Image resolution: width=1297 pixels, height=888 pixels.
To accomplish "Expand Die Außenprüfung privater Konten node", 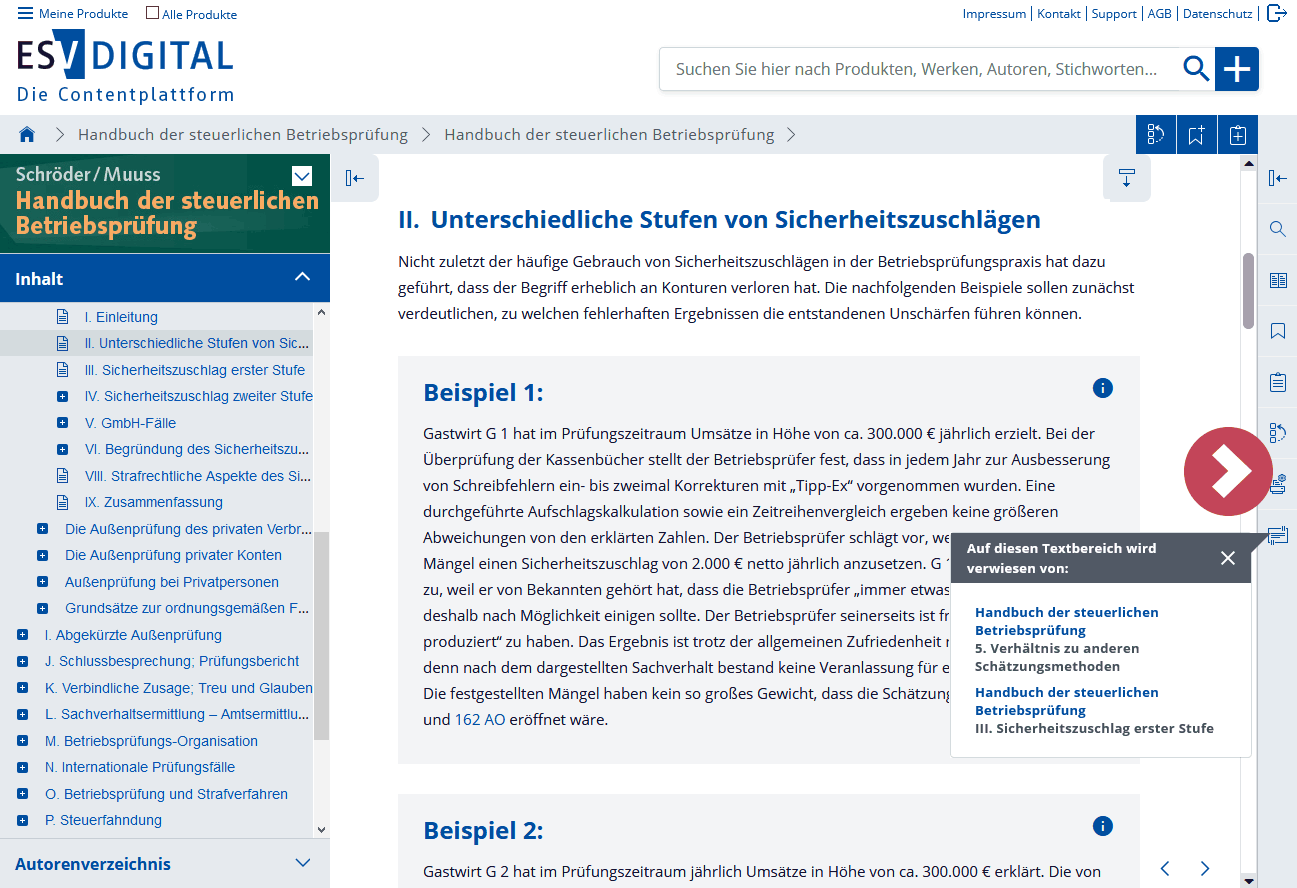I will pos(42,555).
